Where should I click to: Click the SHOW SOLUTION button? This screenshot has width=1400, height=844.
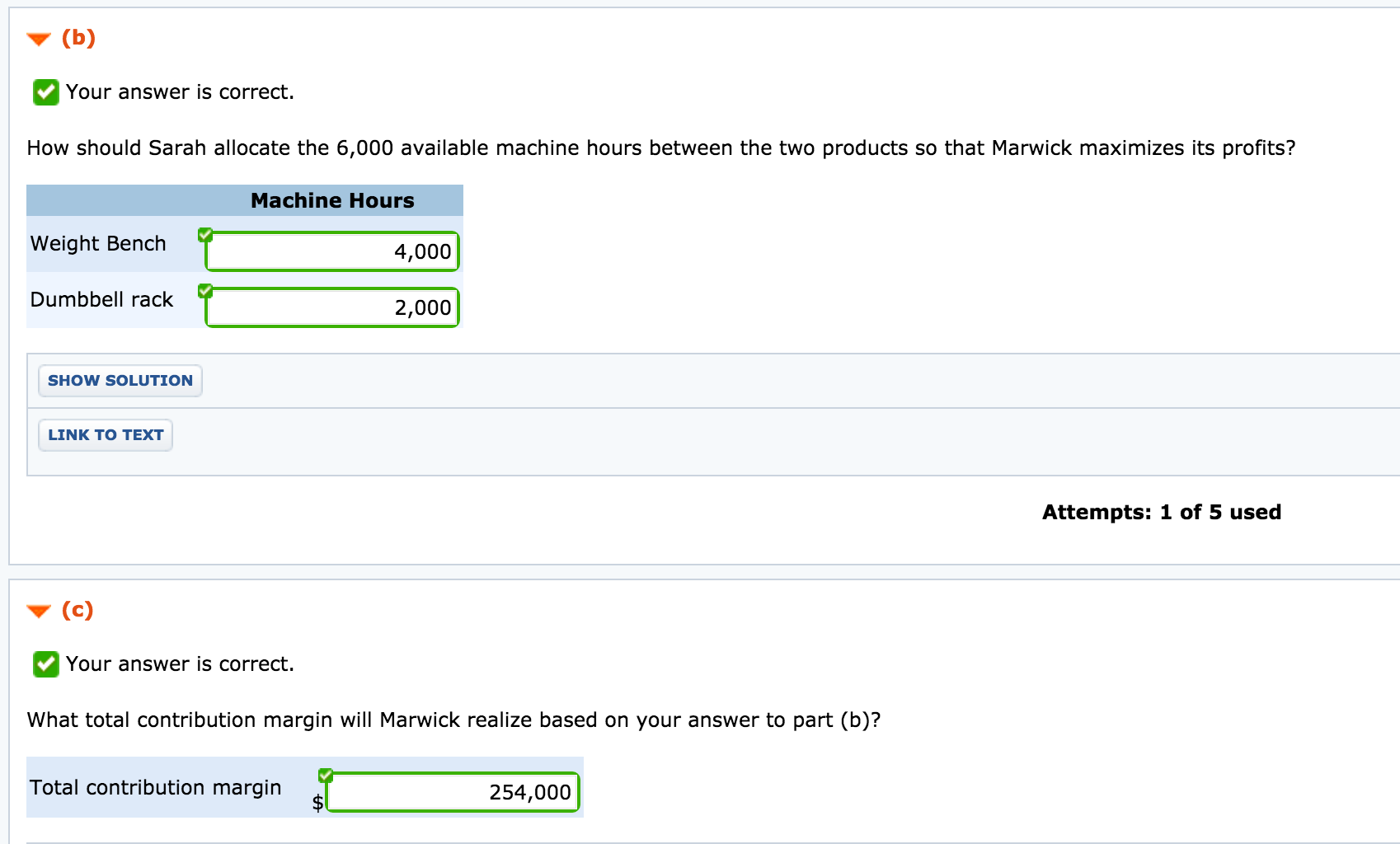tap(120, 380)
